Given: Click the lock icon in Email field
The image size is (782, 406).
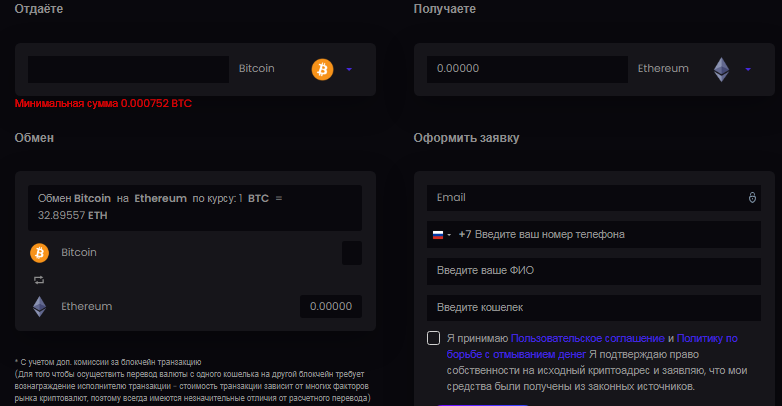Looking at the screenshot, I should coord(752,198).
